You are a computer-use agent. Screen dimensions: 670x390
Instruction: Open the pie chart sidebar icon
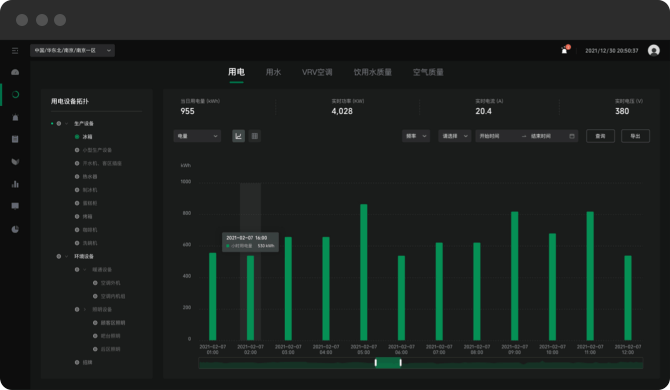click(15, 229)
